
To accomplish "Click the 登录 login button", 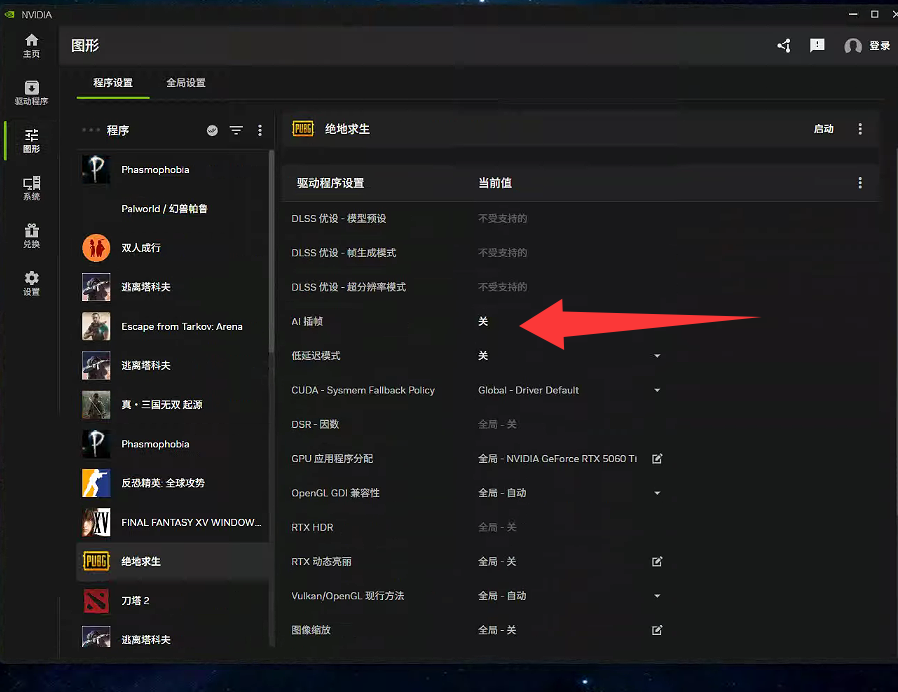I will coord(880,46).
